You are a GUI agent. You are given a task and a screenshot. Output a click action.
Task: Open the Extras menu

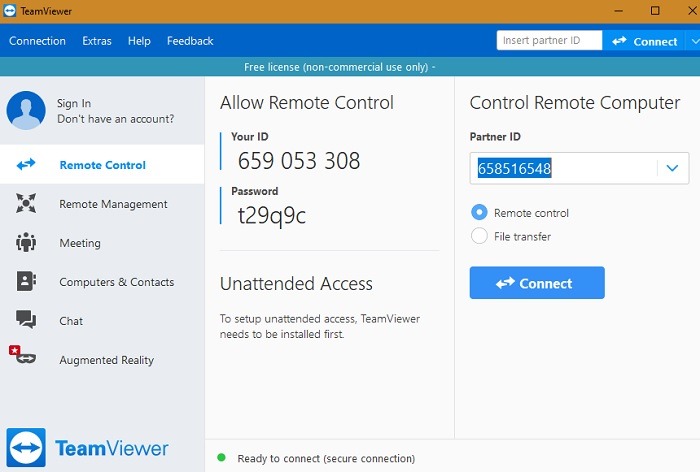97,41
